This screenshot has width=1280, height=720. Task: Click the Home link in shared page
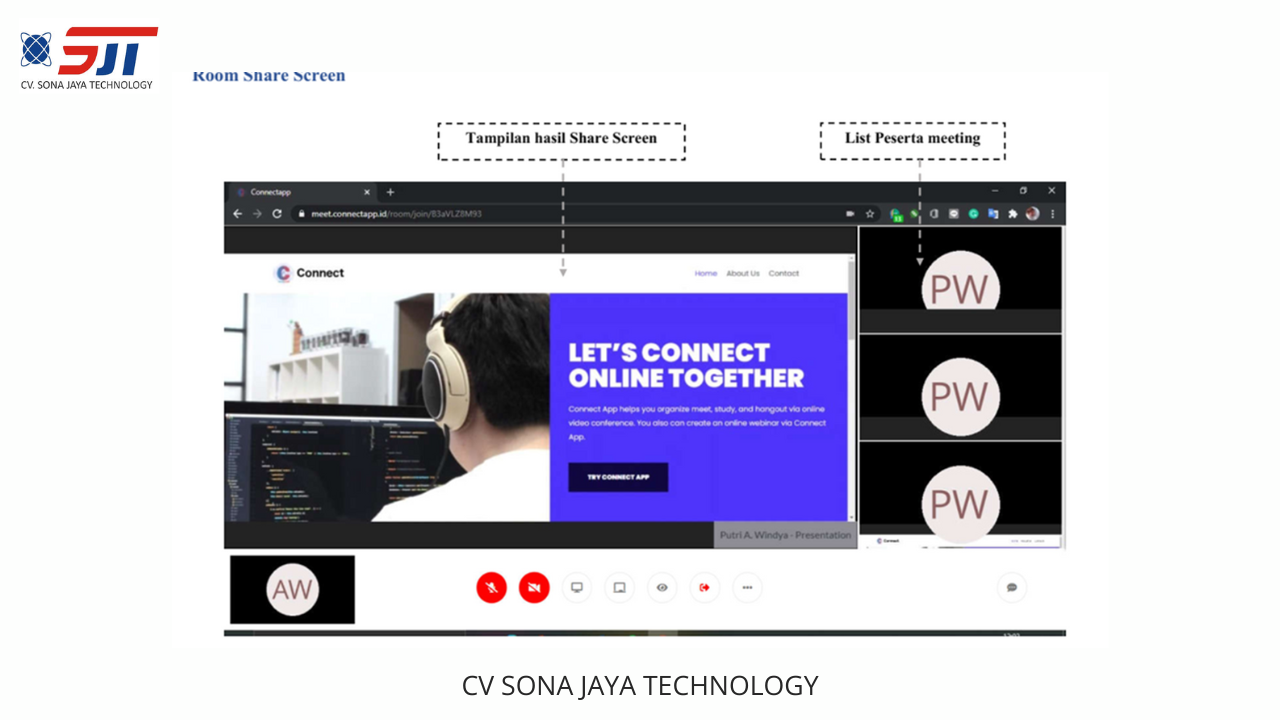click(706, 273)
